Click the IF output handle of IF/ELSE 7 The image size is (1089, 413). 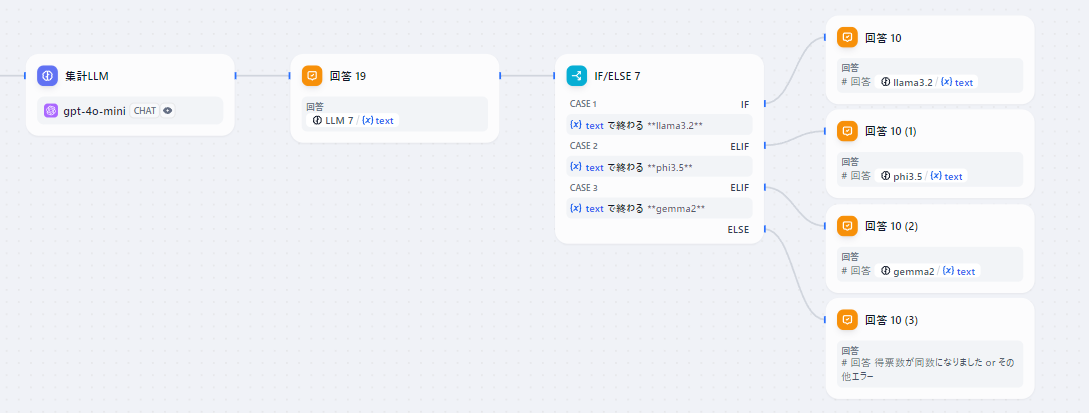(764, 103)
